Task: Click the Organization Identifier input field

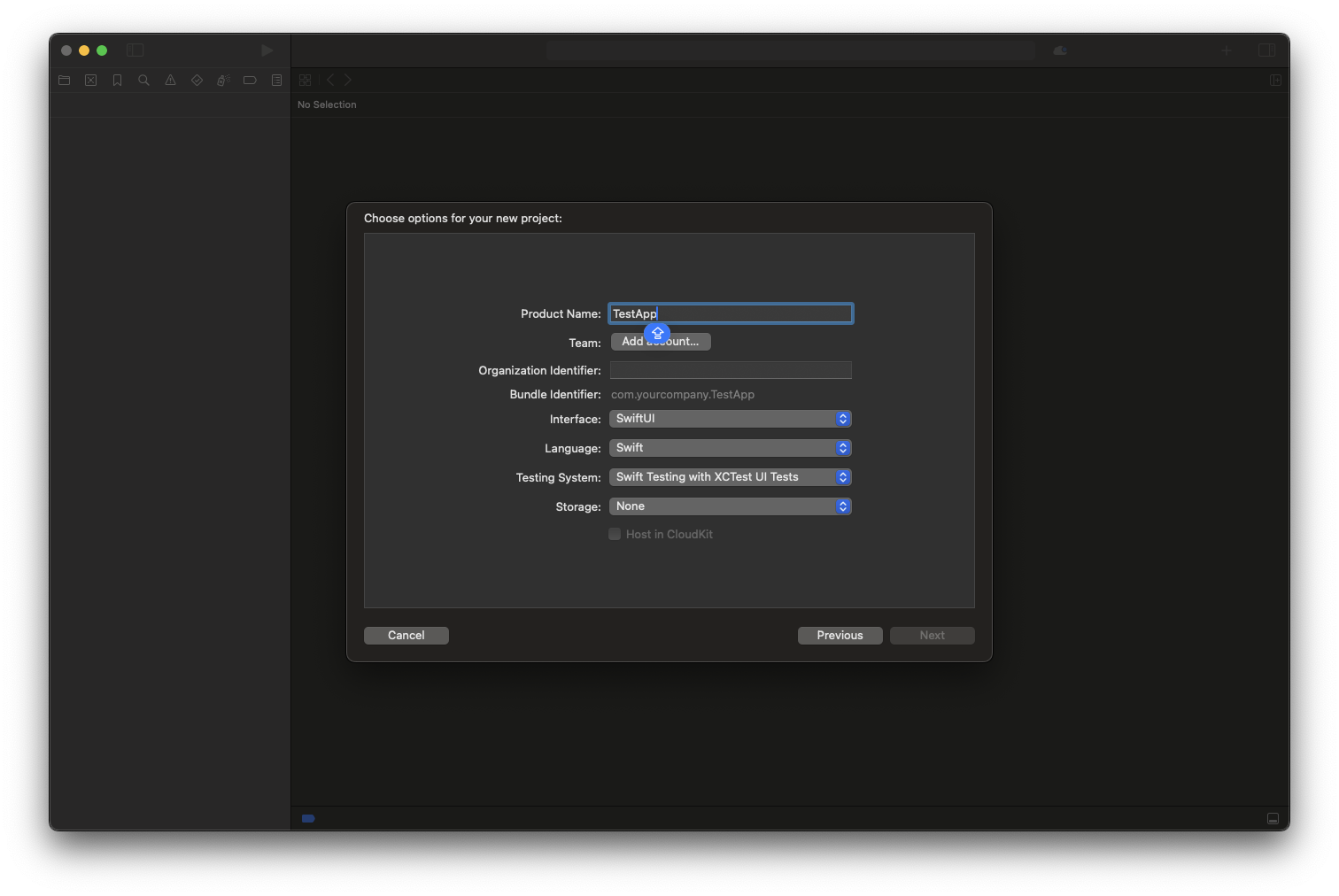Action: click(x=729, y=369)
